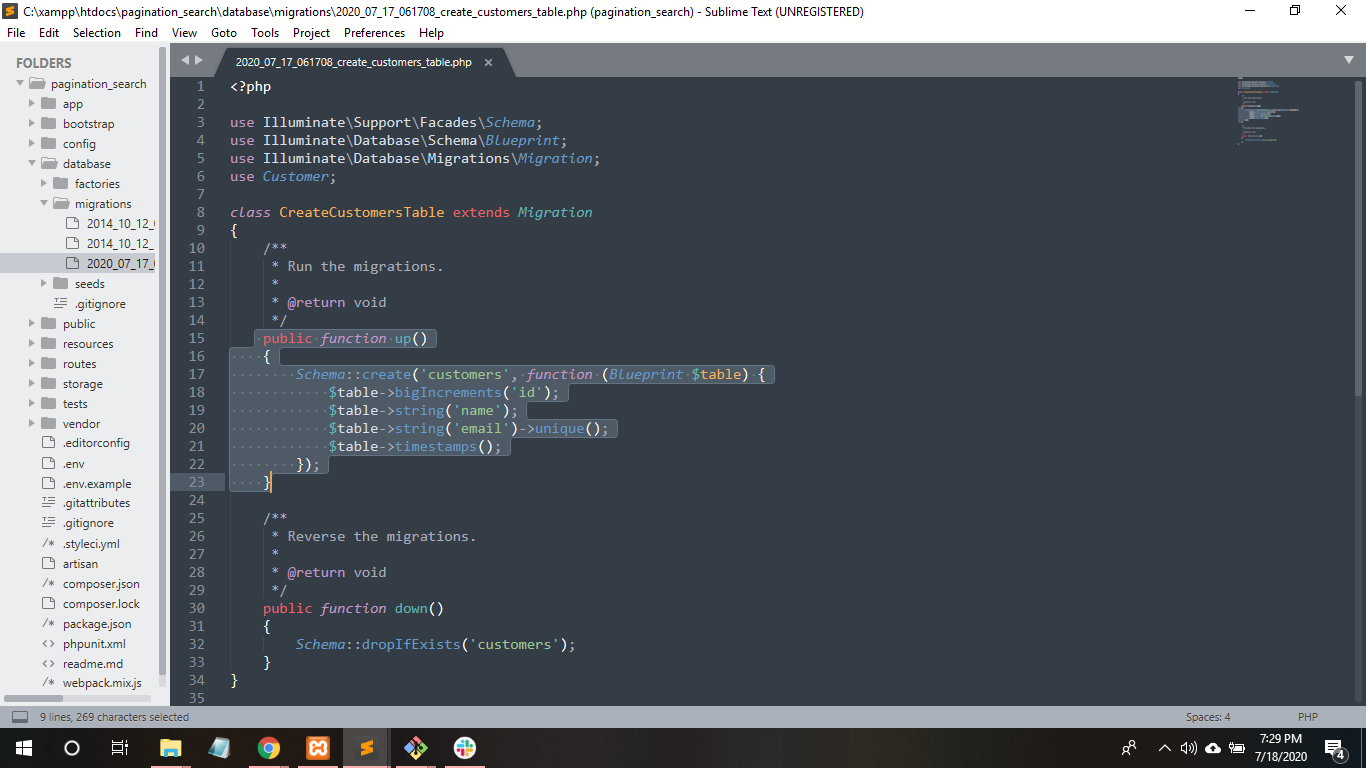Toggle the side bar panel switcher icon

[19, 717]
